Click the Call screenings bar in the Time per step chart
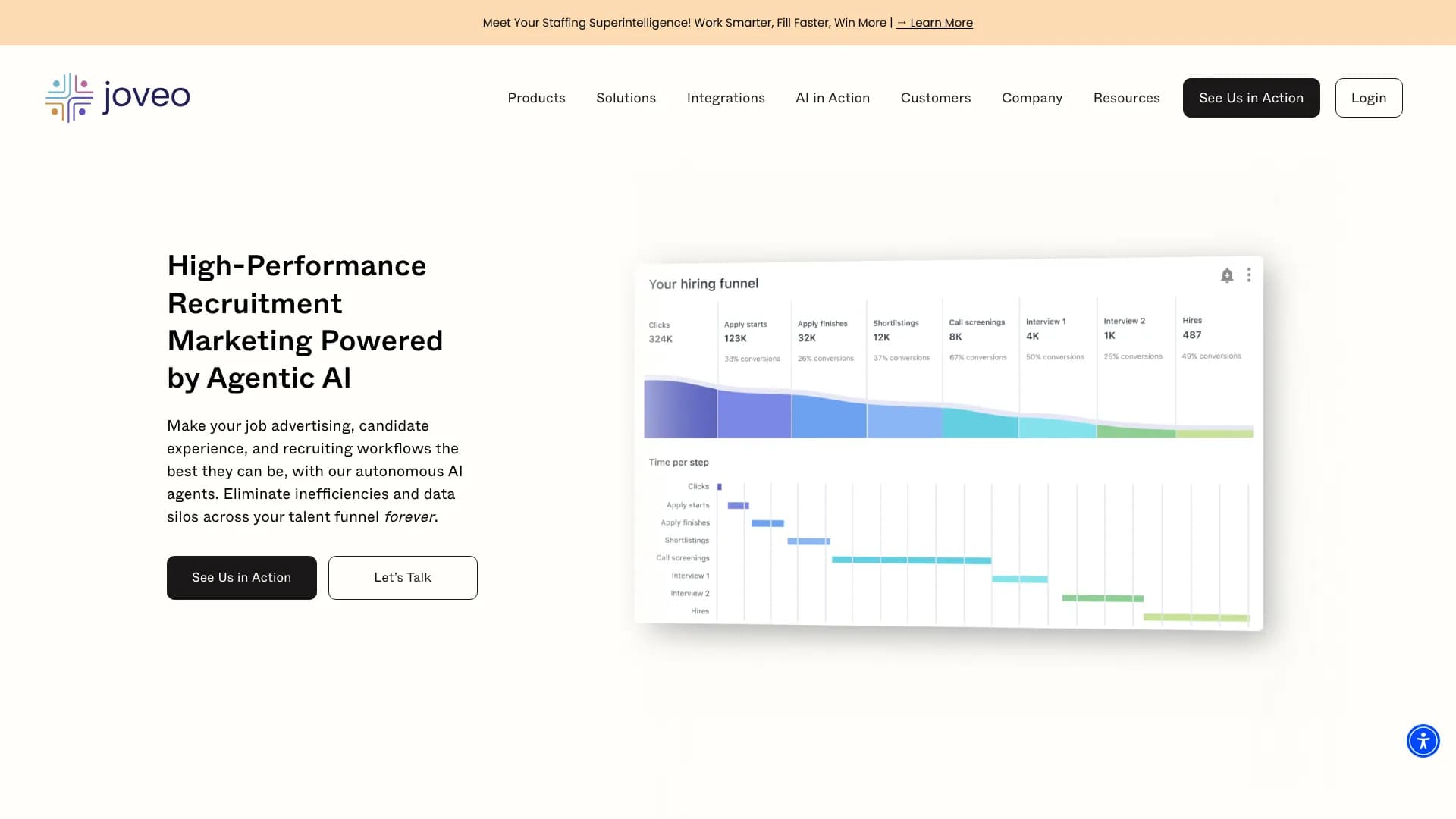 pos(911,560)
